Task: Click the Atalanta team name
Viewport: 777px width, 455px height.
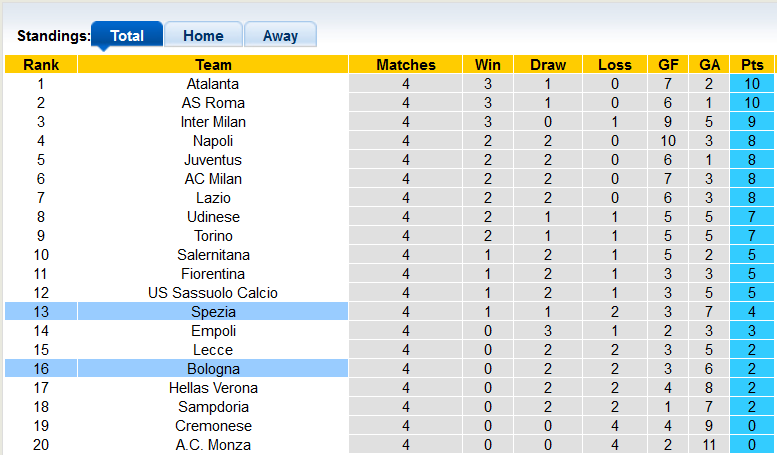Action: pos(213,84)
